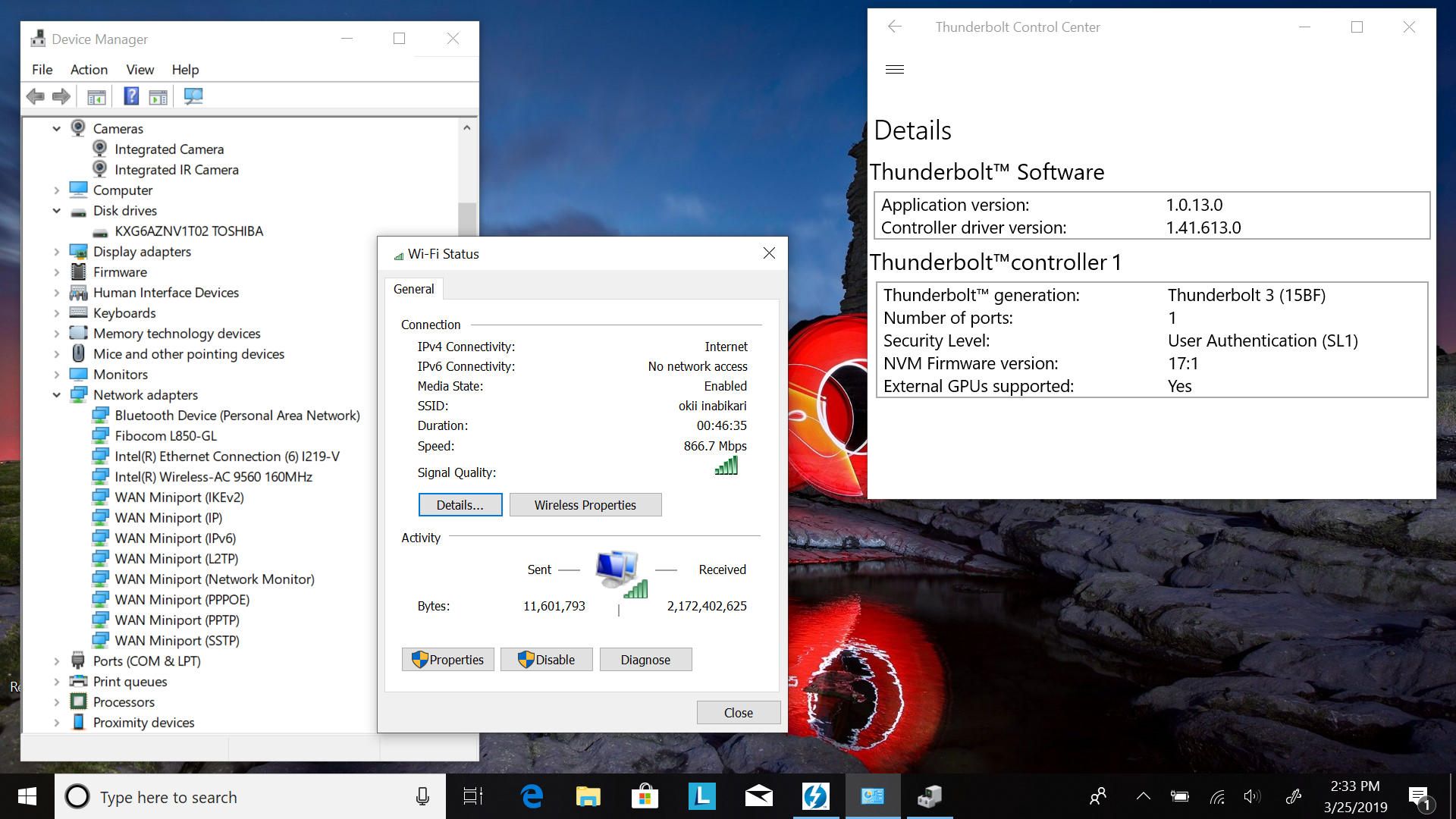Open the hamburger menu in Thunderbolt Control Center
This screenshot has width=1456, height=819.
pos(895,69)
